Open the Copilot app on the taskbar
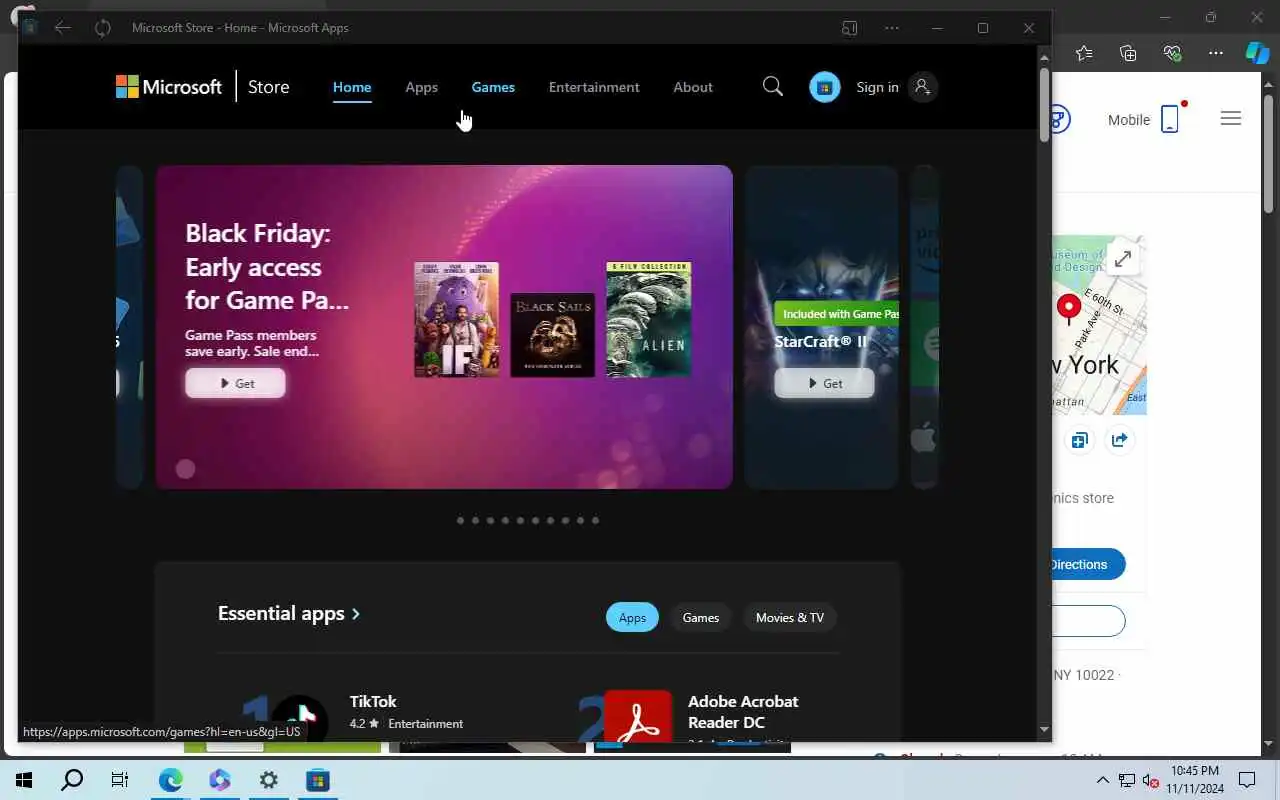The height and width of the screenshot is (800, 1280). 220,780
